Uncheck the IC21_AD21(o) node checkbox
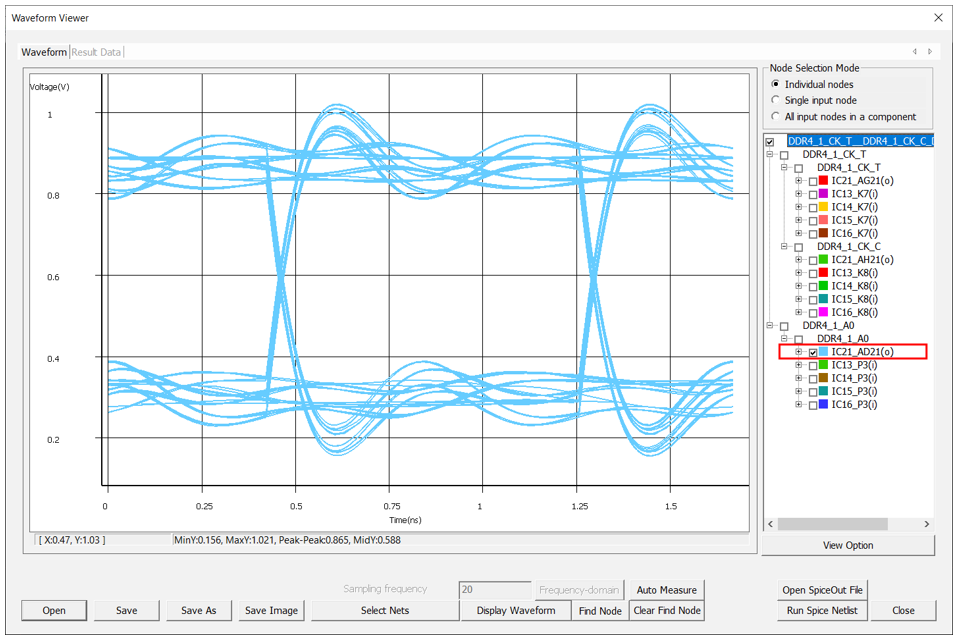 (812, 352)
